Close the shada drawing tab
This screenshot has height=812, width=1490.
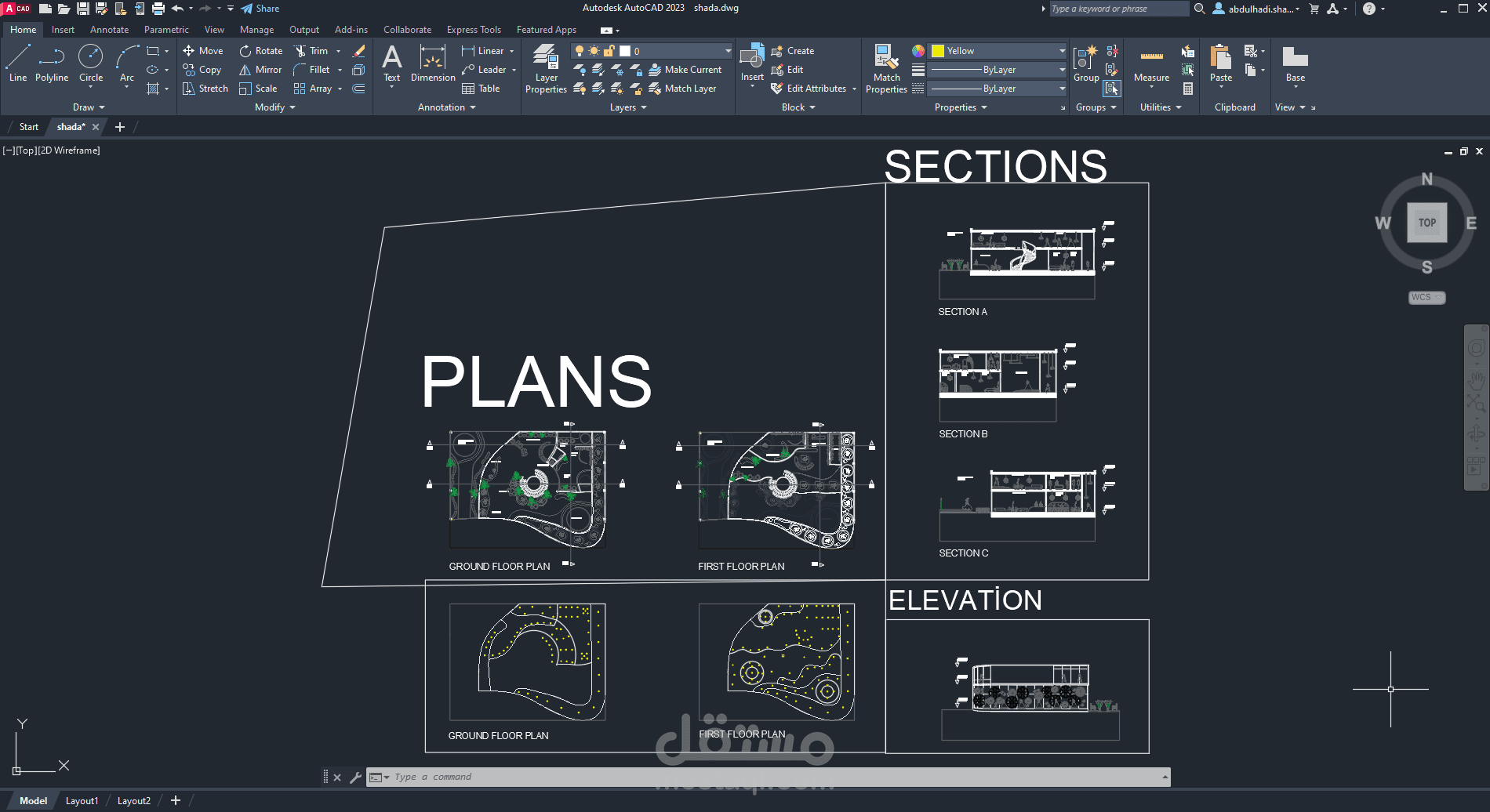coord(96,127)
